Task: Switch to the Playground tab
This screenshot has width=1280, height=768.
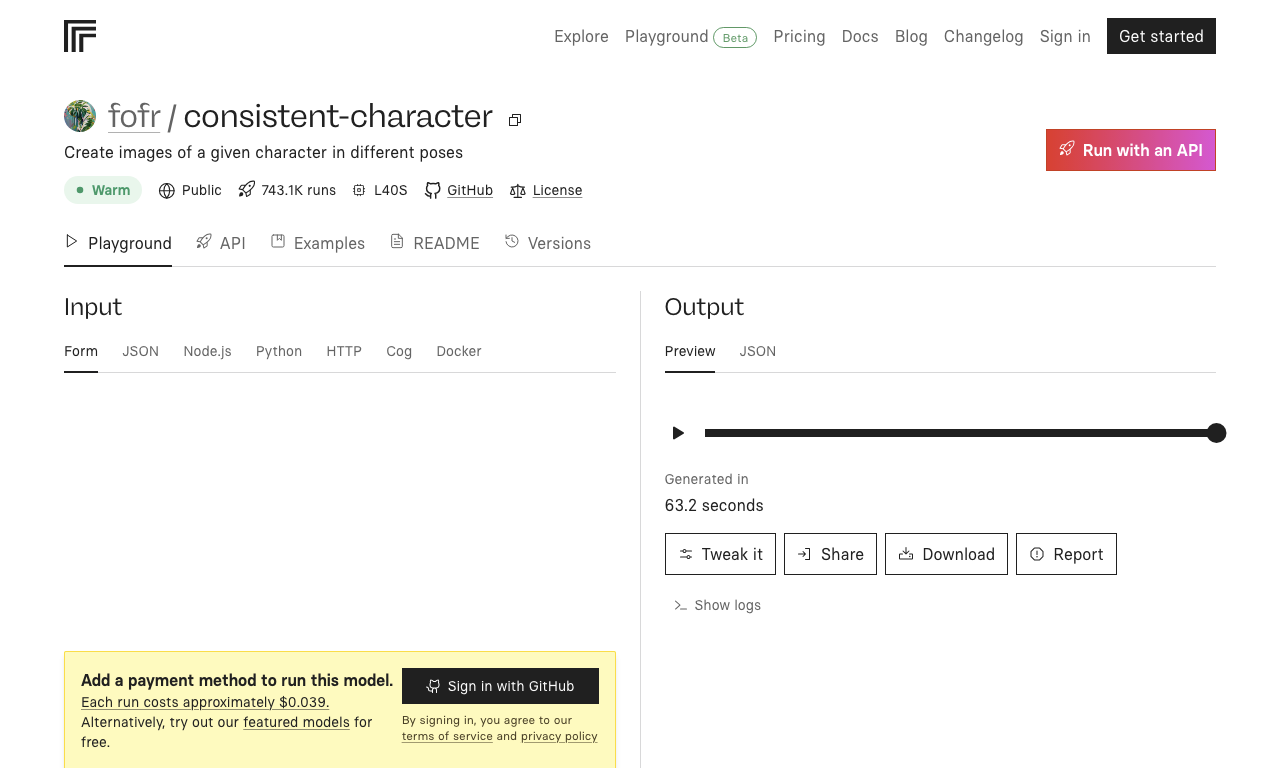Action: (x=118, y=243)
